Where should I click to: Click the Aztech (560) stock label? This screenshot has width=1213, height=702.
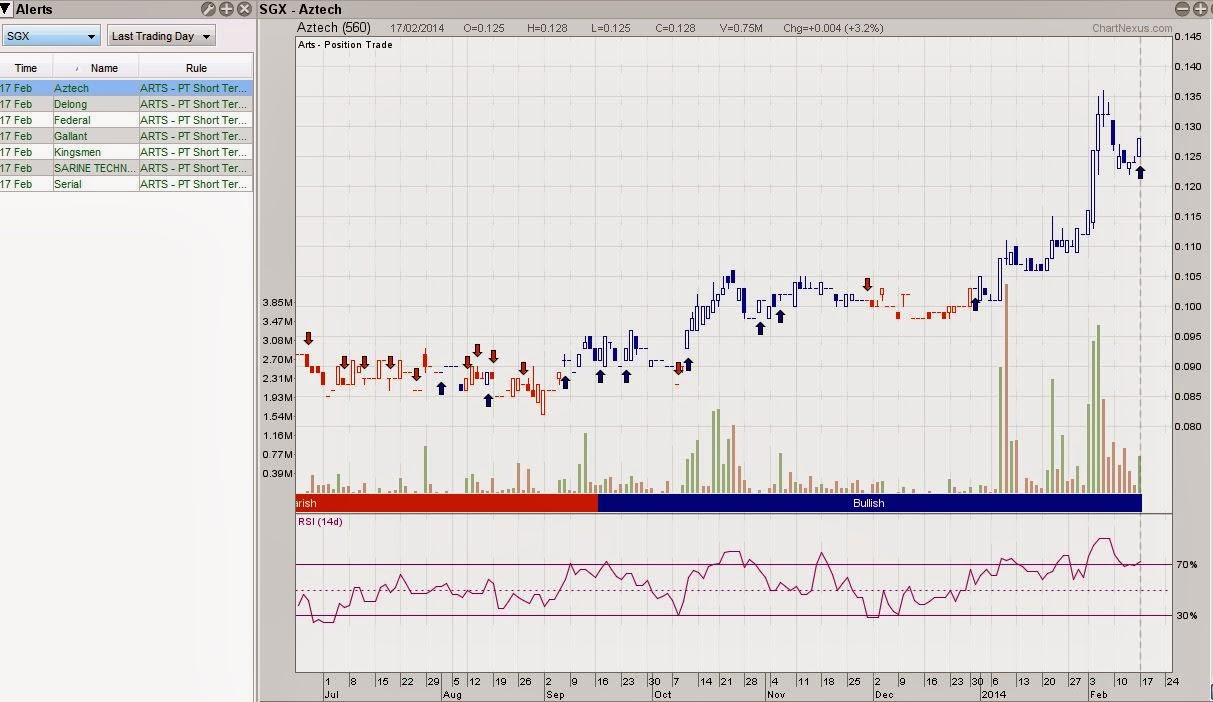(x=335, y=28)
